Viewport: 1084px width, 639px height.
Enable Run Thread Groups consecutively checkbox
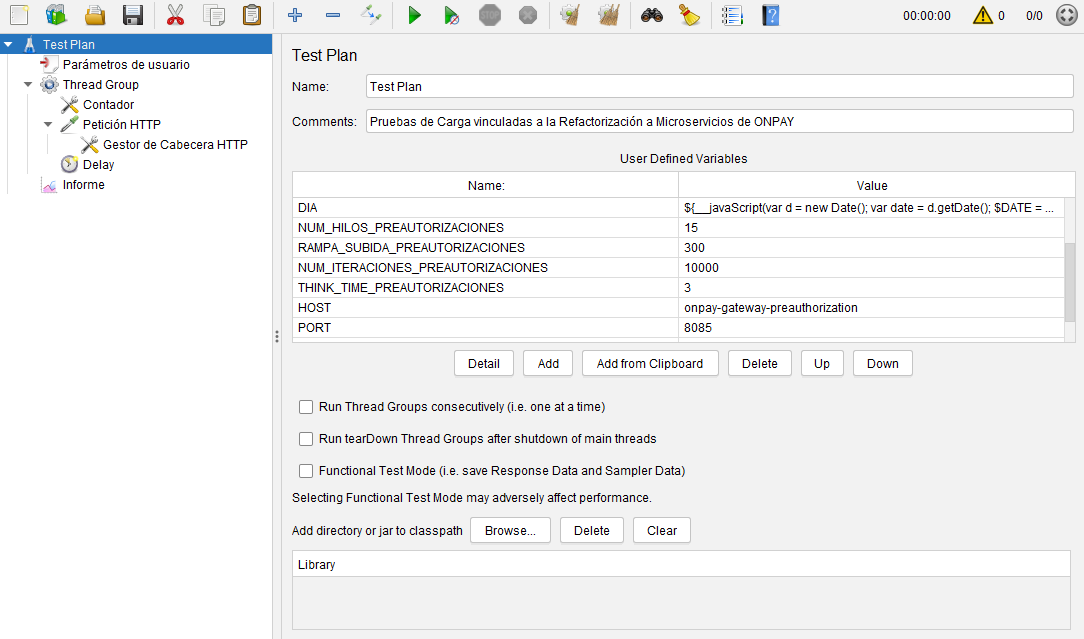click(x=306, y=407)
